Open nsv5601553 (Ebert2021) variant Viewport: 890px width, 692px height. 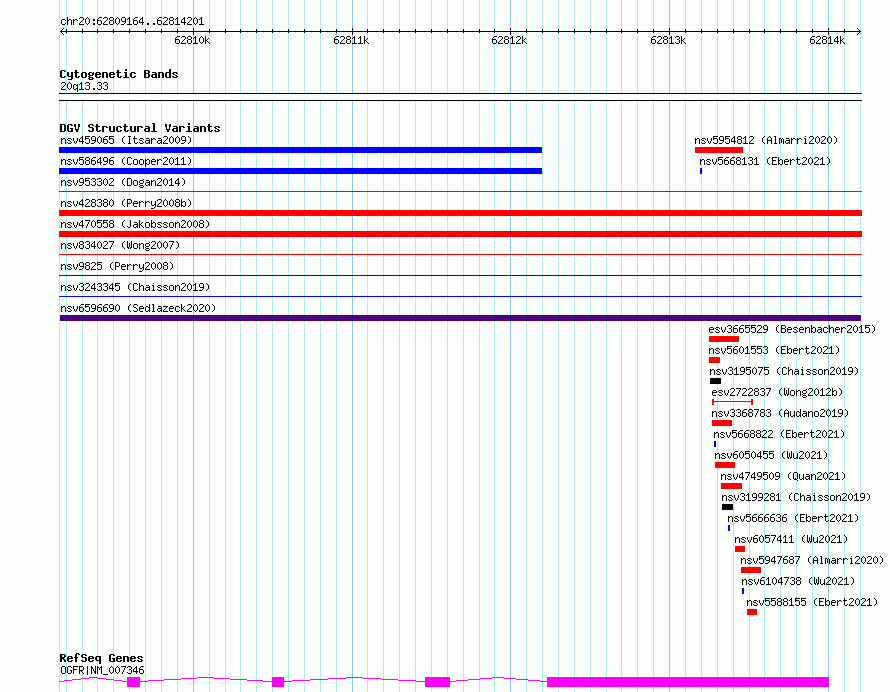(x=774, y=350)
